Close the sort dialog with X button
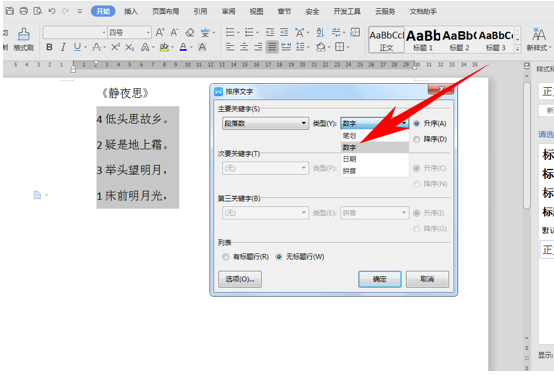The height and width of the screenshot is (375, 554). [x=441, y=89]
